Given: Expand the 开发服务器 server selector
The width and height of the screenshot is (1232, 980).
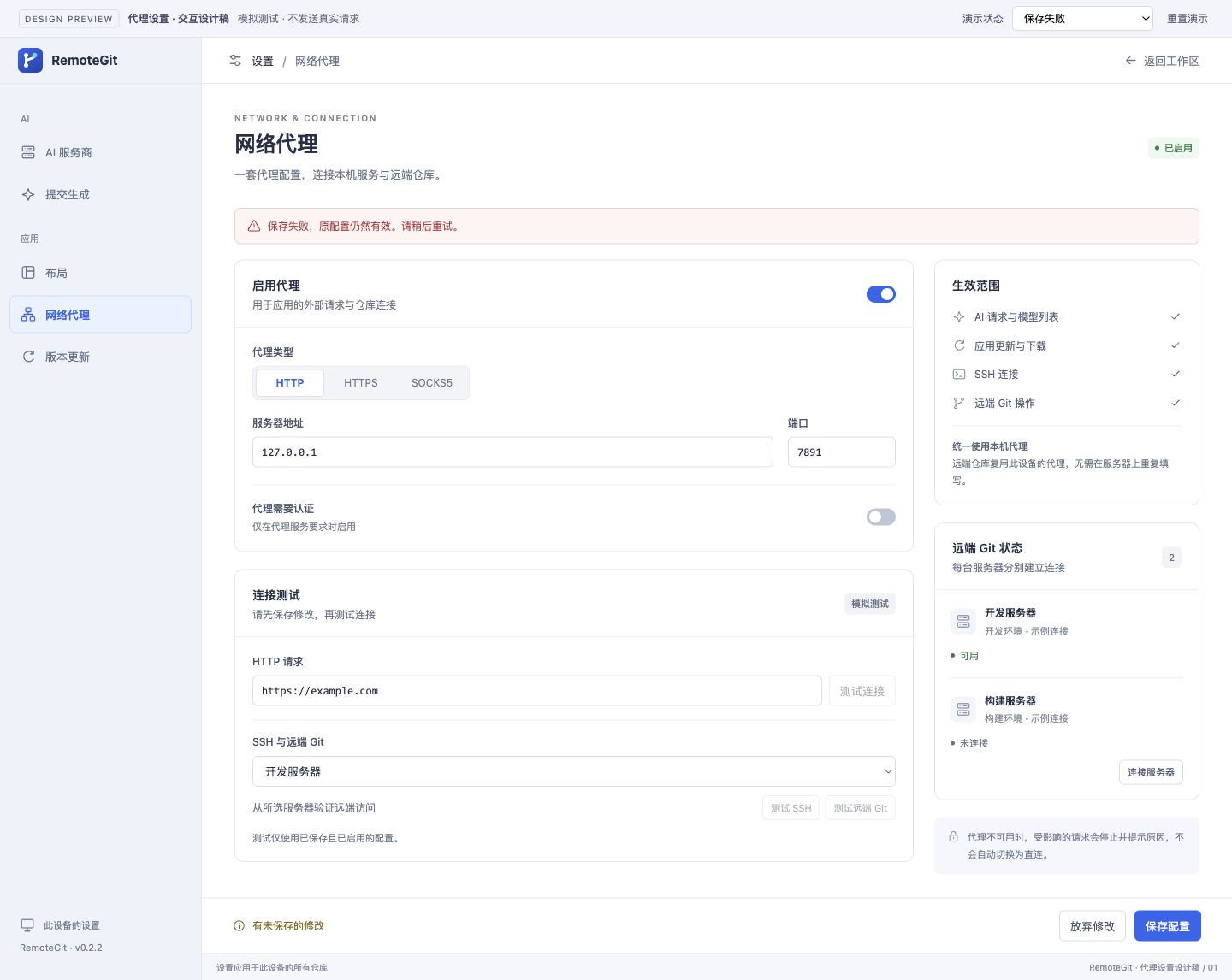Looking at the screenshot, I should 574,771.
